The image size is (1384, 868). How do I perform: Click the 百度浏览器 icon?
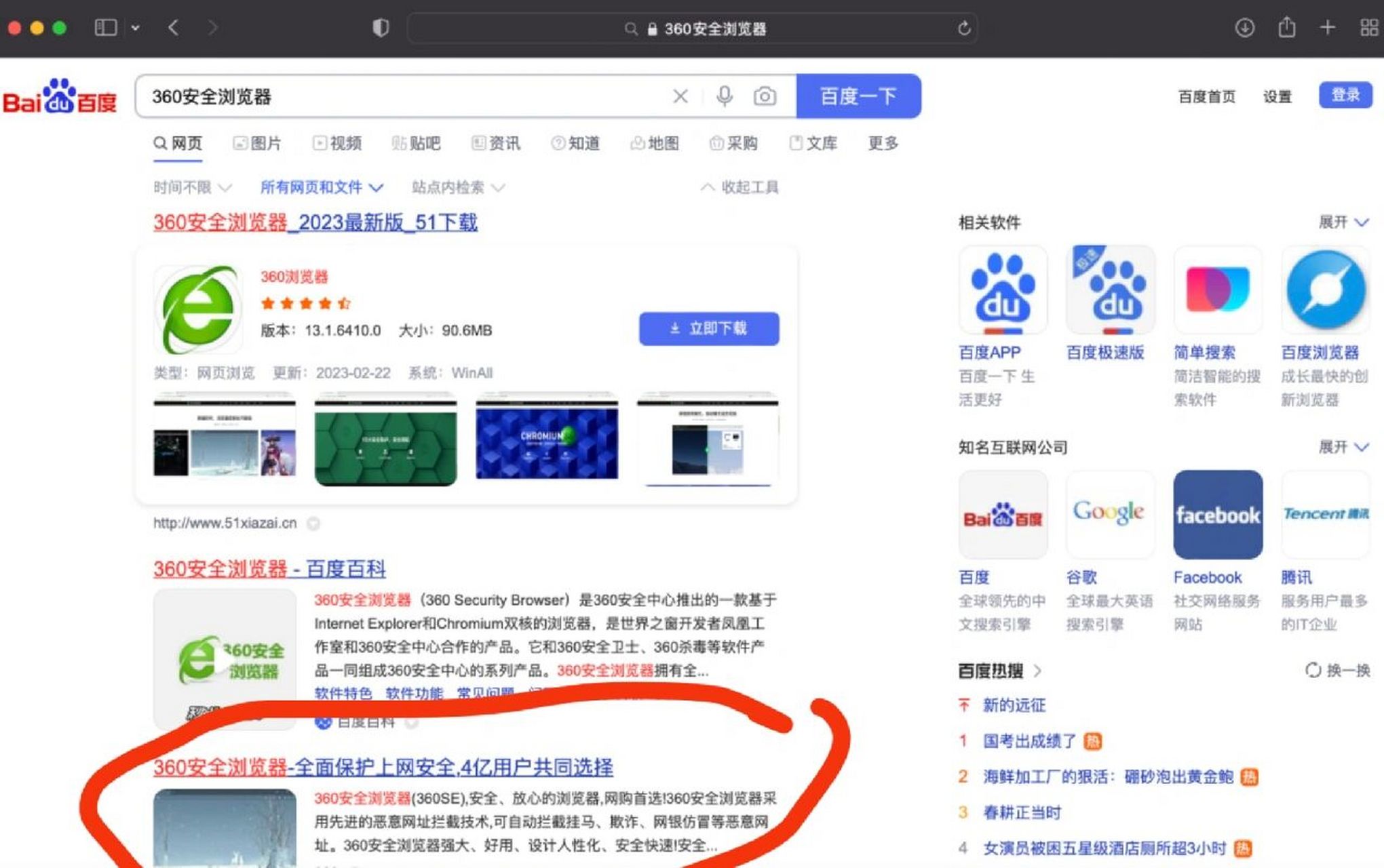click(x=1326, y=290)
